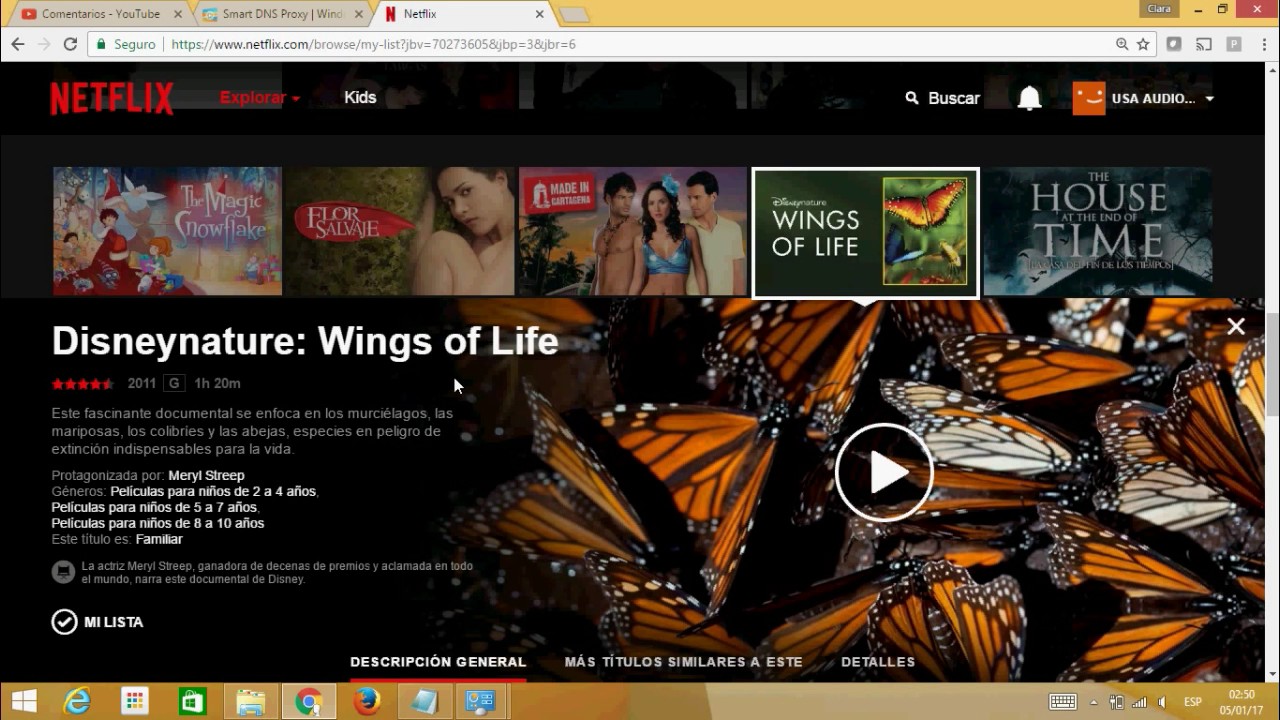Open the Windows Store taskbar icon
1280x720 pixels.
coord(192,702)
